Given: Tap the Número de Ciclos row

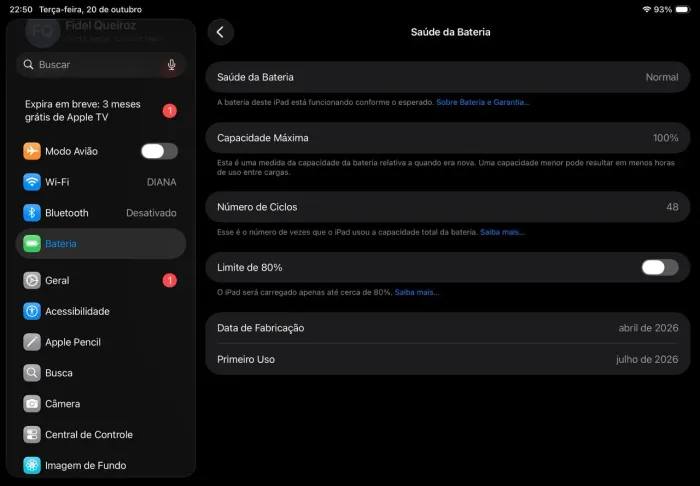Looking at the screenshot, I should [448, 207].
